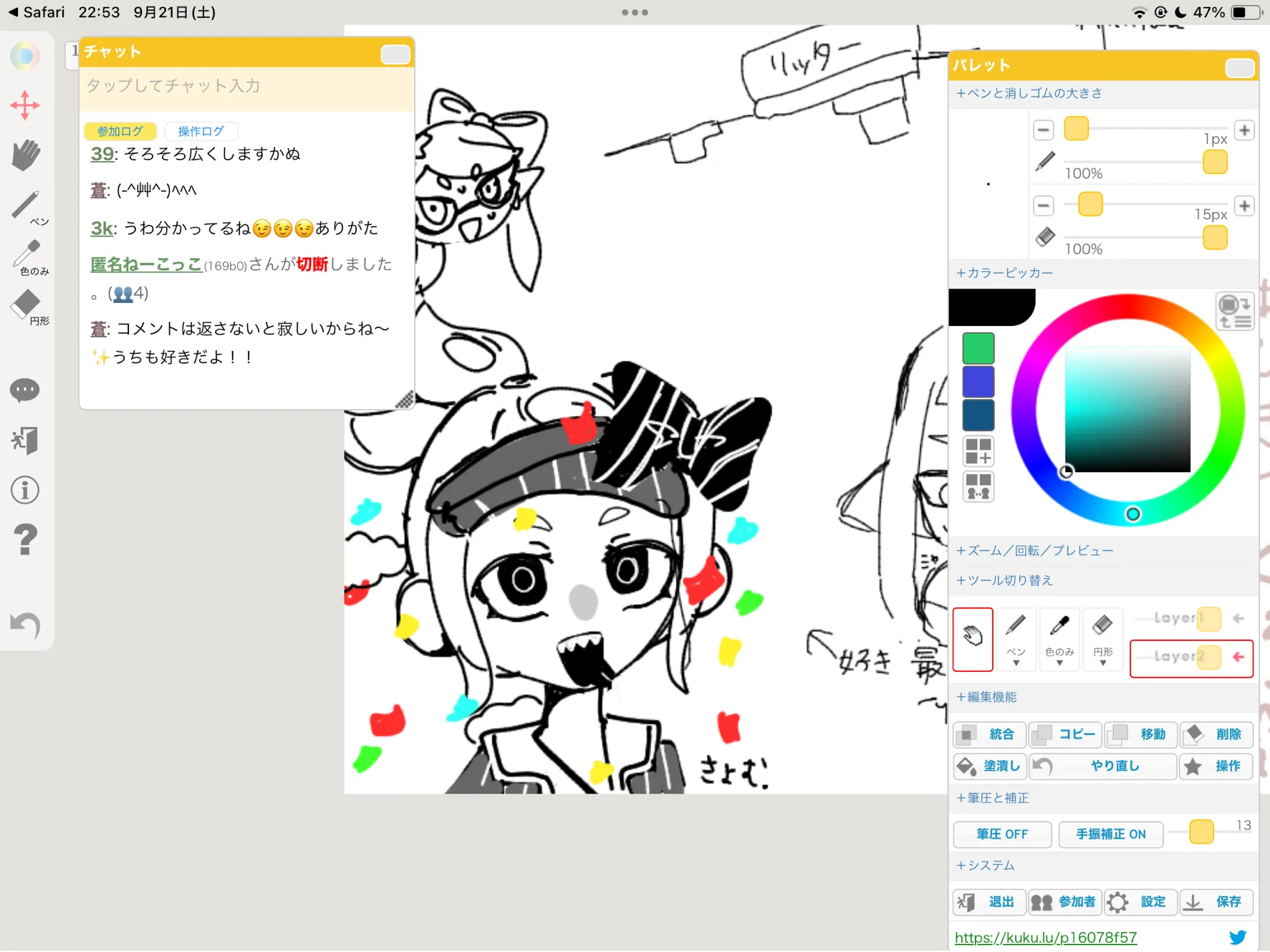The height and width of the screenshot is (952, 1270).
Task: Choose the 色のみ eyedropper tool in left sidebar
Action: pyautogui.click(x=29, y=258)
